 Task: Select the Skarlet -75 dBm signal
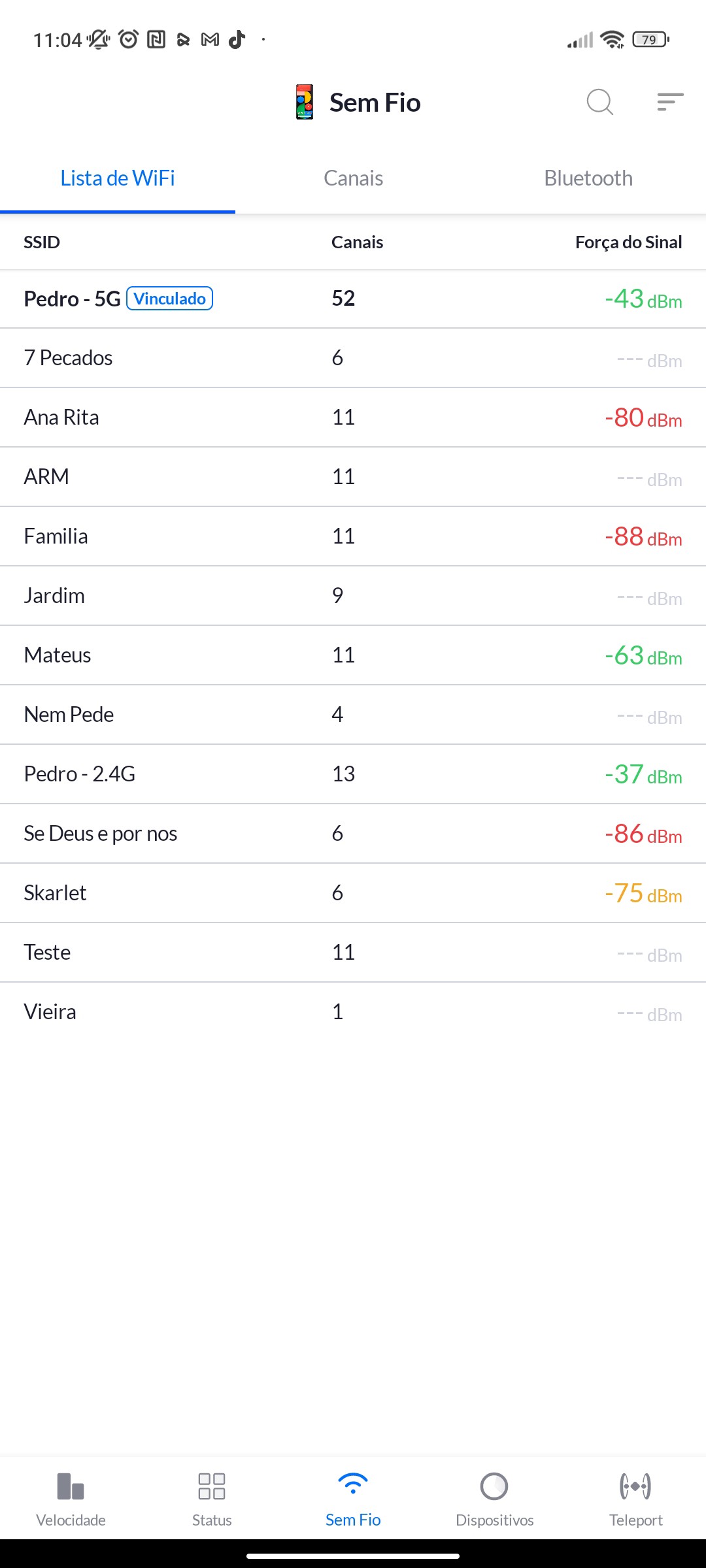643,893
